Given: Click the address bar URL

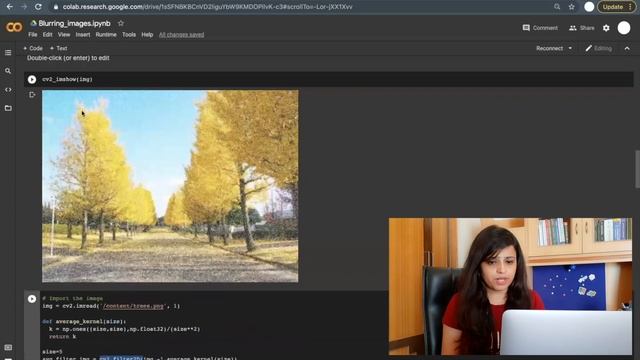Looking at the screenshot, I should [207, 7].
